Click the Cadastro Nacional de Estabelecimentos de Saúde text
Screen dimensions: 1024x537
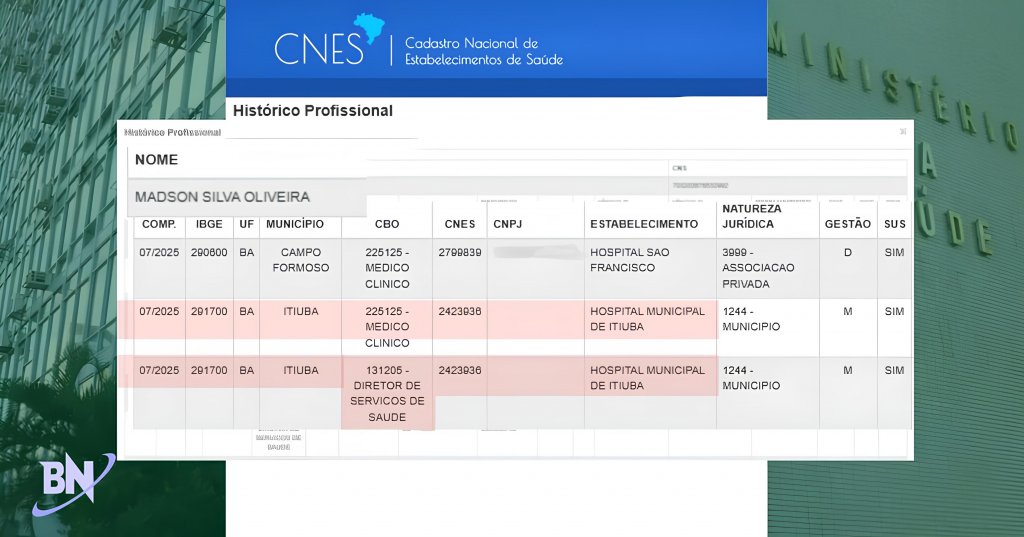point(483,51)
